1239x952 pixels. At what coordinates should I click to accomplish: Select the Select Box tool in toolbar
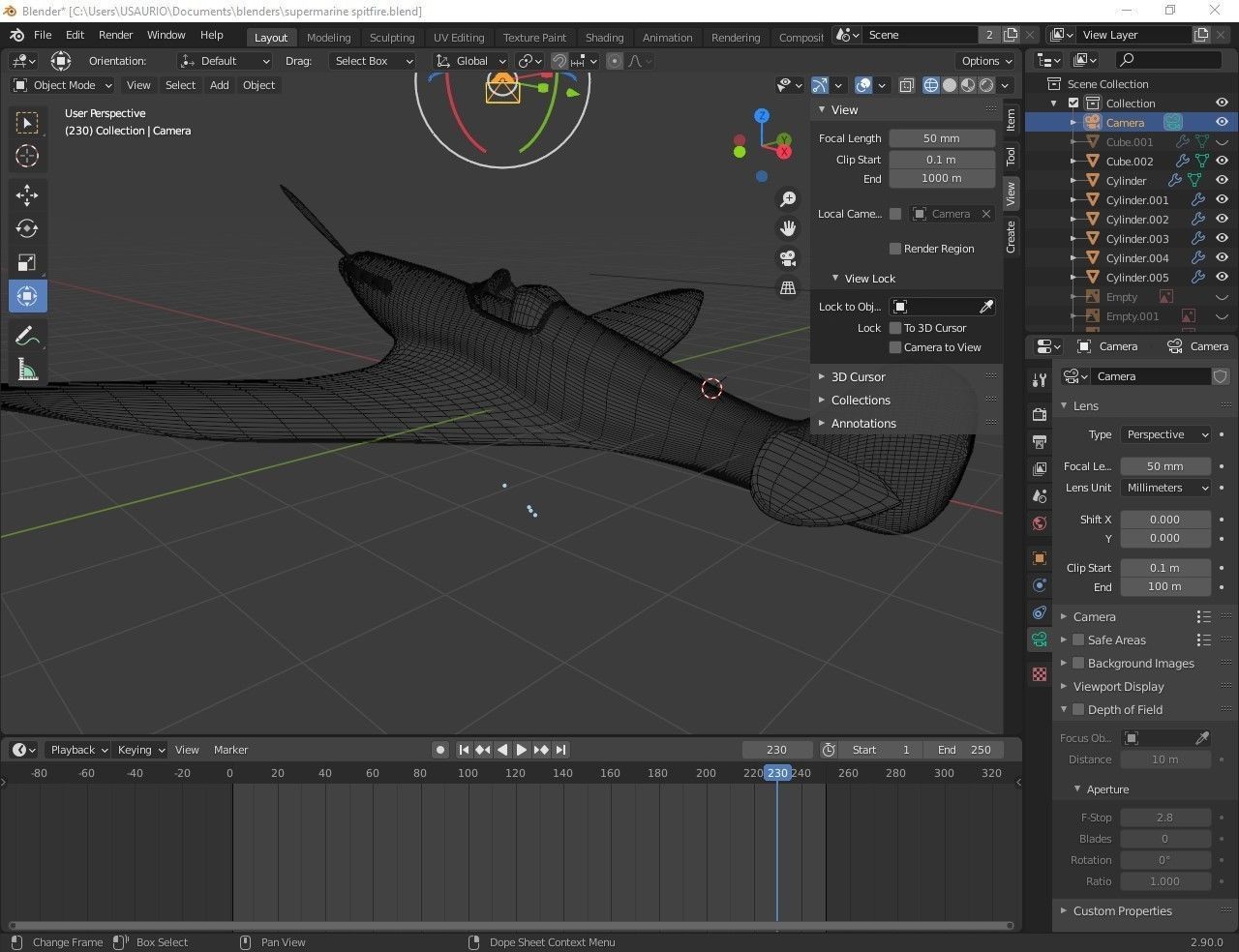pyautogui.click(x=27, y=123)
